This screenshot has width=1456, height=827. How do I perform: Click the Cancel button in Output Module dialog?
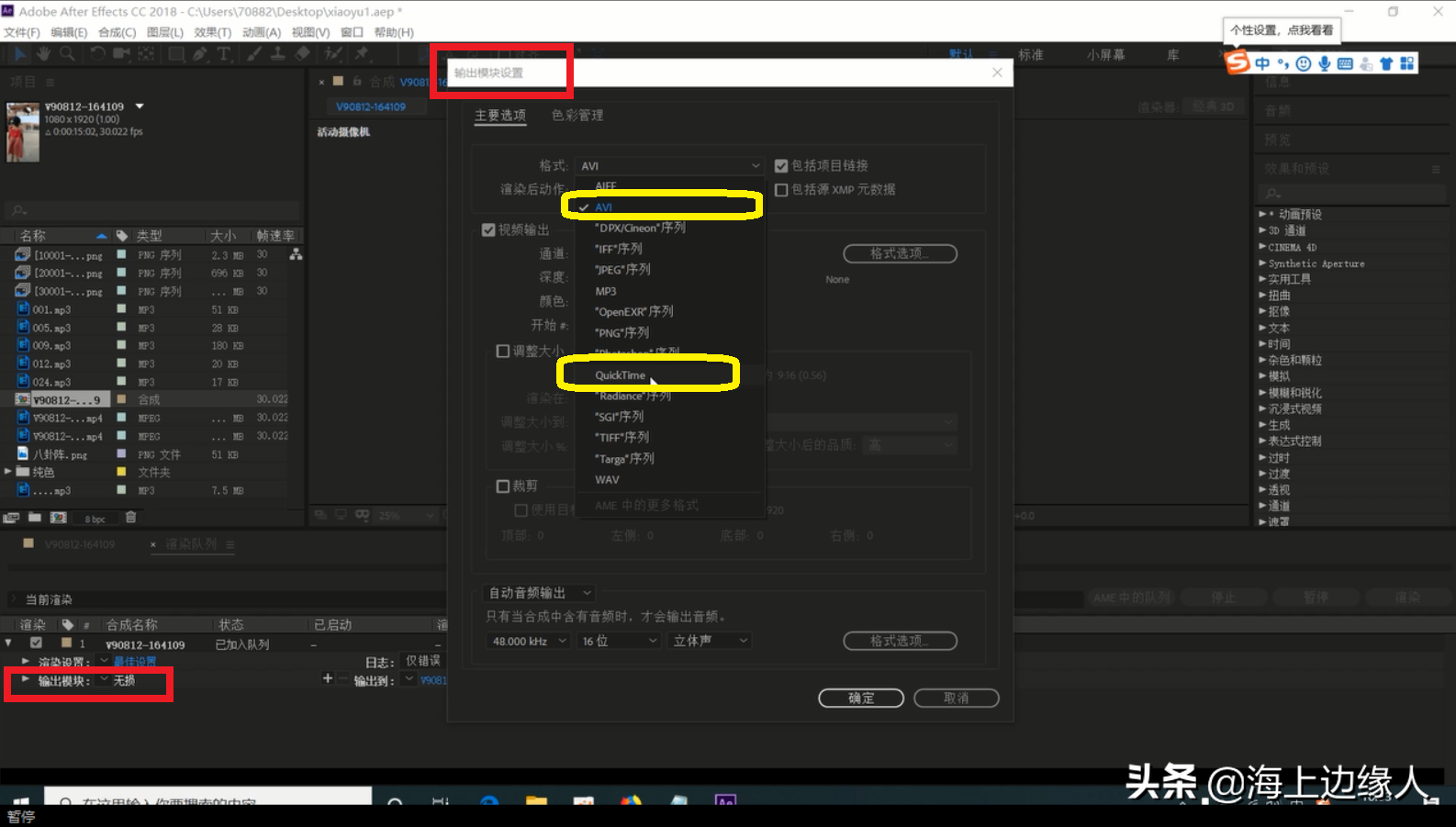[957, 698]
